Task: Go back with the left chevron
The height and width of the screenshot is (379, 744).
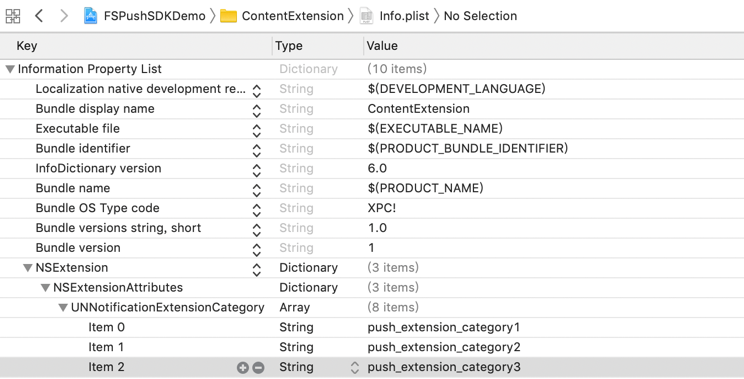Action: point(39,16)
